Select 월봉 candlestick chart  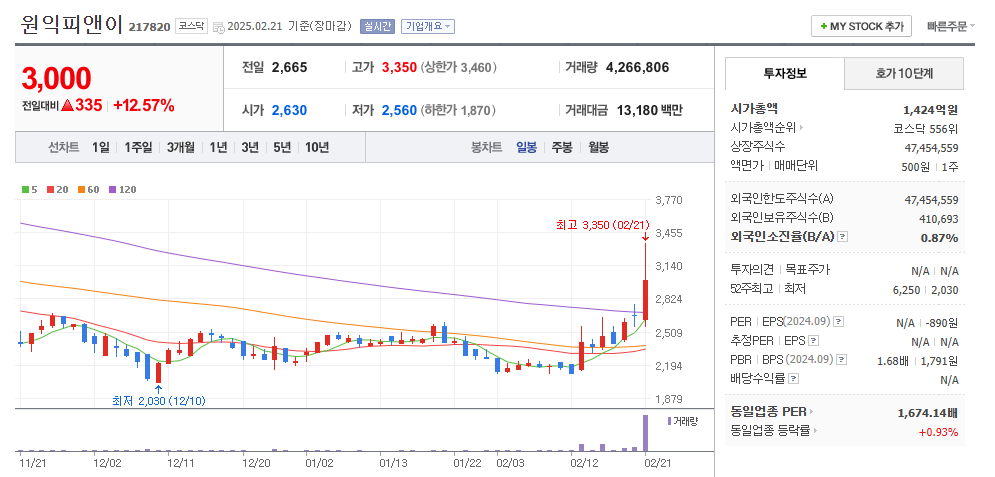[598, 147]
